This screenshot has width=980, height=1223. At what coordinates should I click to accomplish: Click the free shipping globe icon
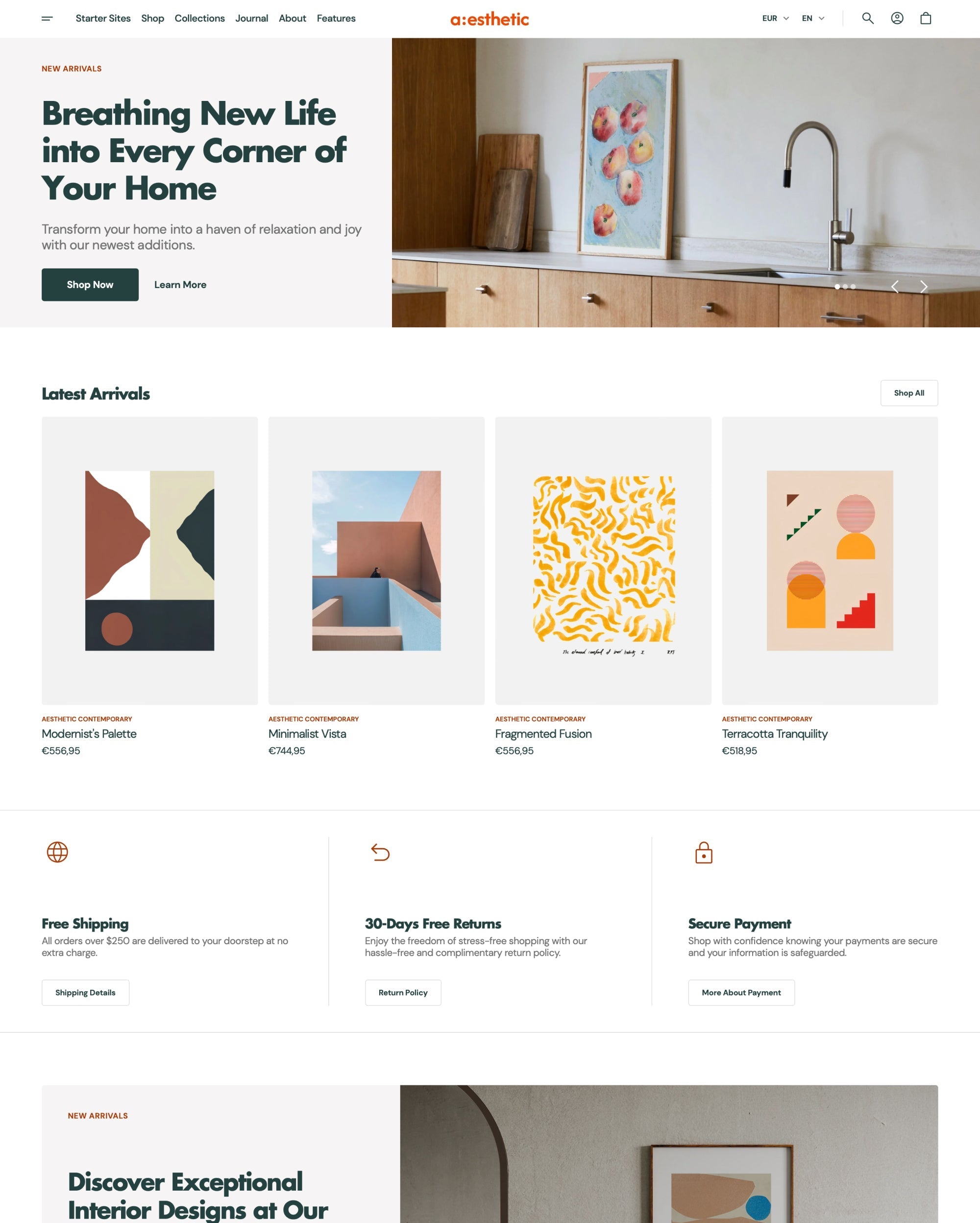click(56, 852)
